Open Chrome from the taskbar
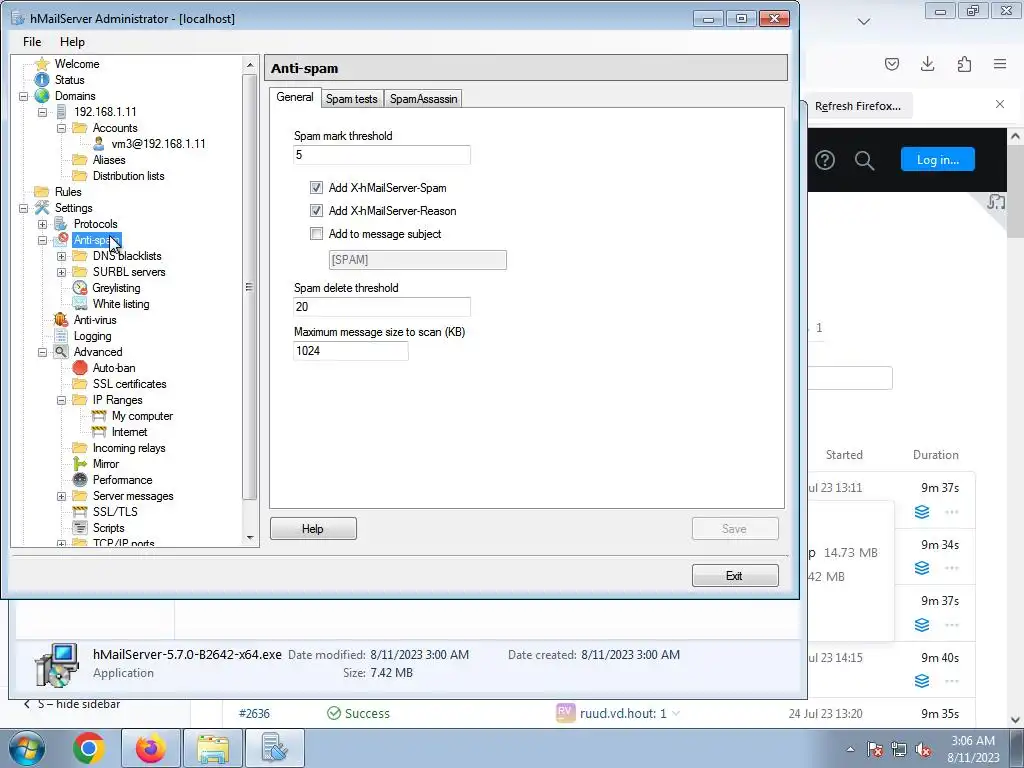This screenshot has height=768, width=1024. (x=89, y=748)
